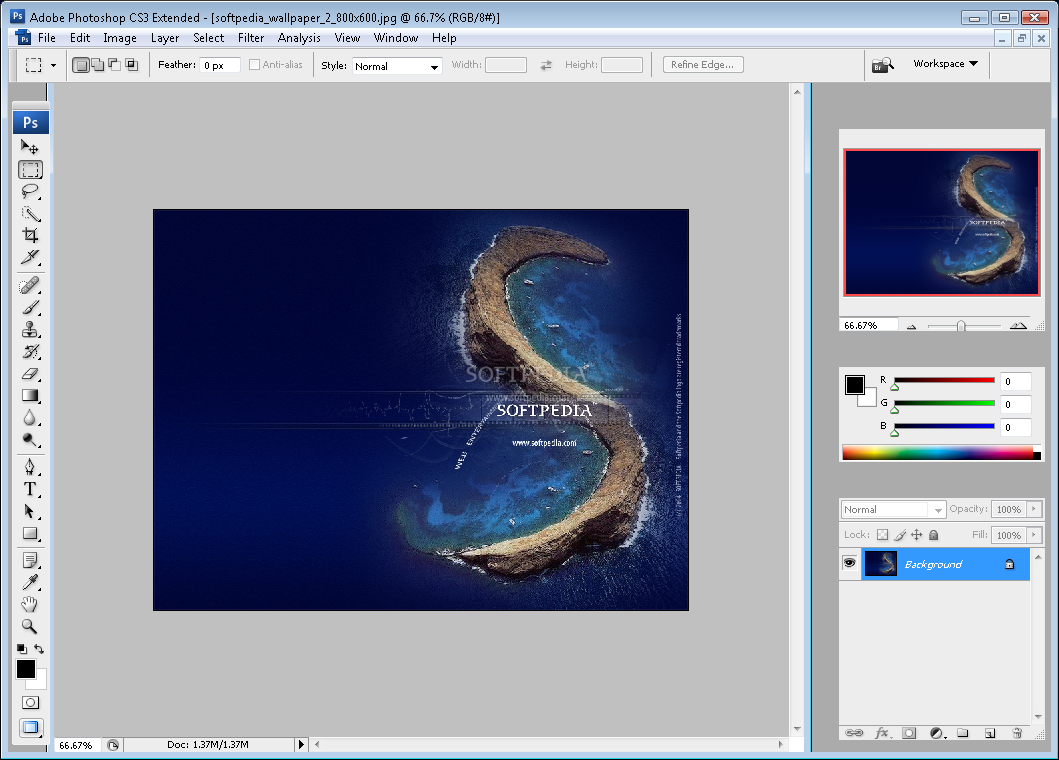
Task: Expand the layer blend mode dropdown
Action: pyautogui.click(x=893, y=510)
